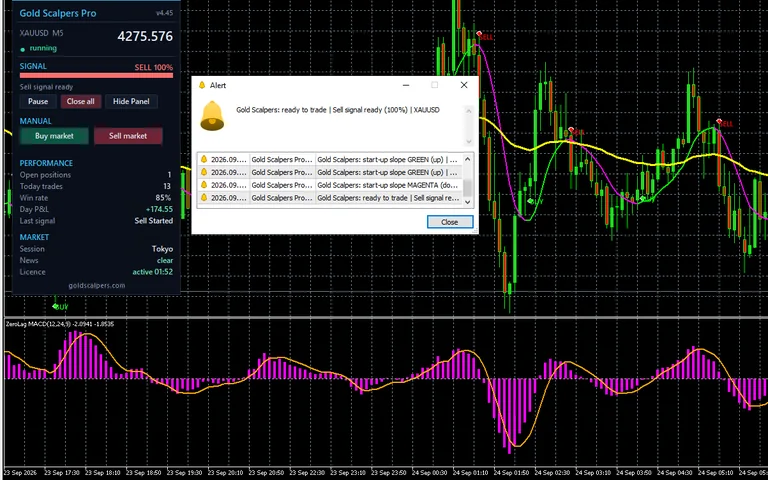Click the Today trades value 13
Image resolution: width=768 pixels, height=480 pixels.
[x=167, y=186]
